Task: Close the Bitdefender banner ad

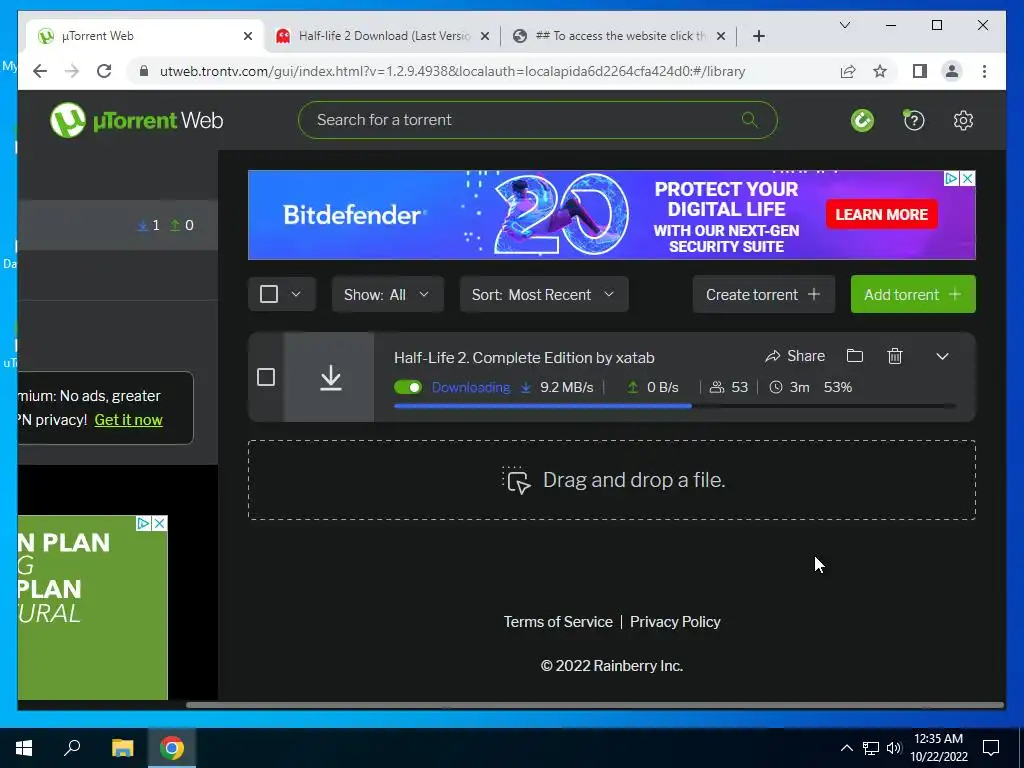Action: tap(968, 178)
